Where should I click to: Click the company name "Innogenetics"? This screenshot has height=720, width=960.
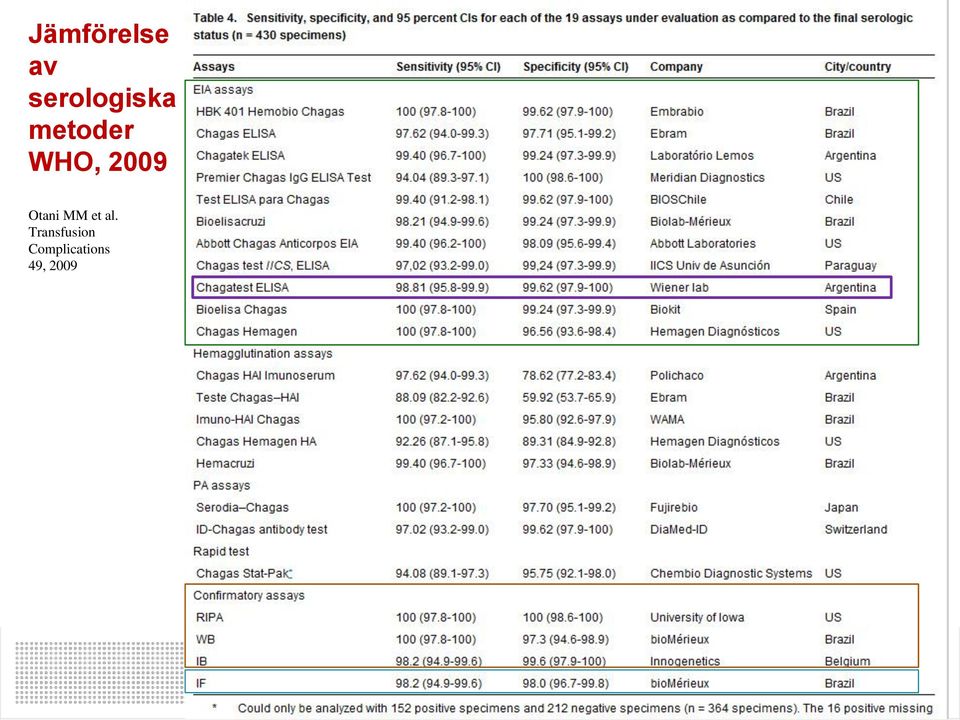[684, 662]
